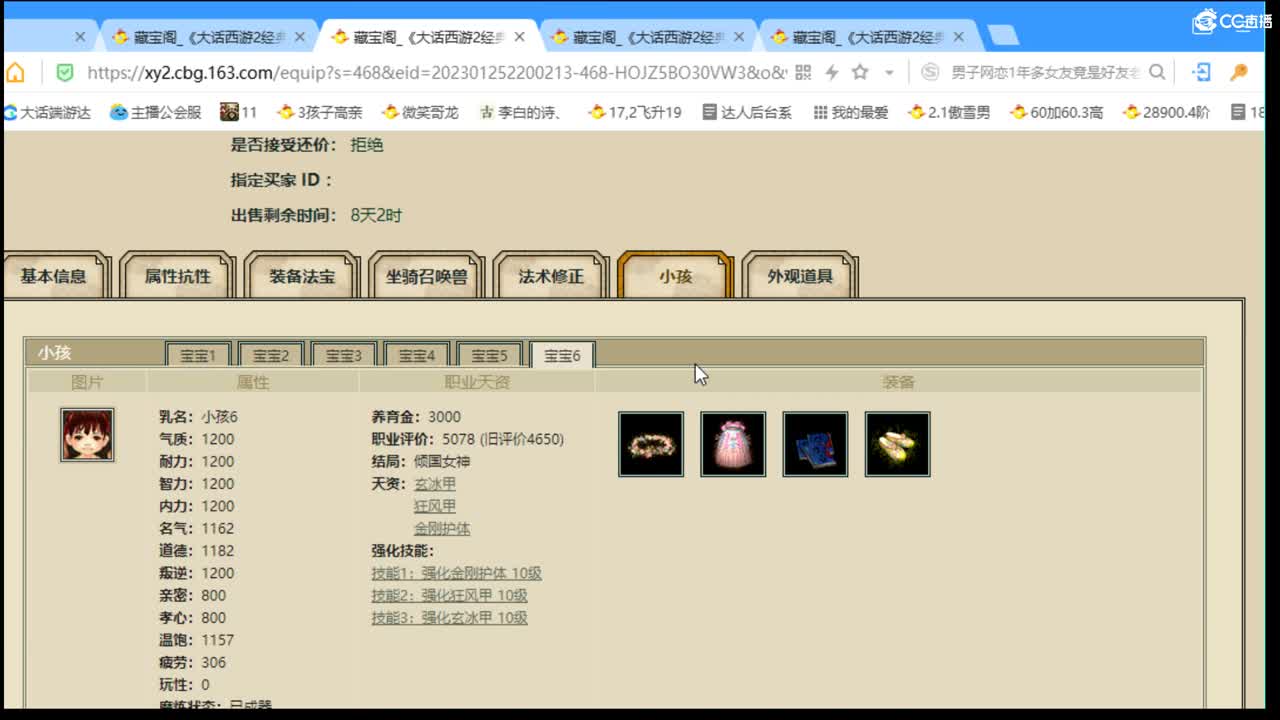
Task: Switch to 宝宝1 sub-tab
Action: click(198, 355)
